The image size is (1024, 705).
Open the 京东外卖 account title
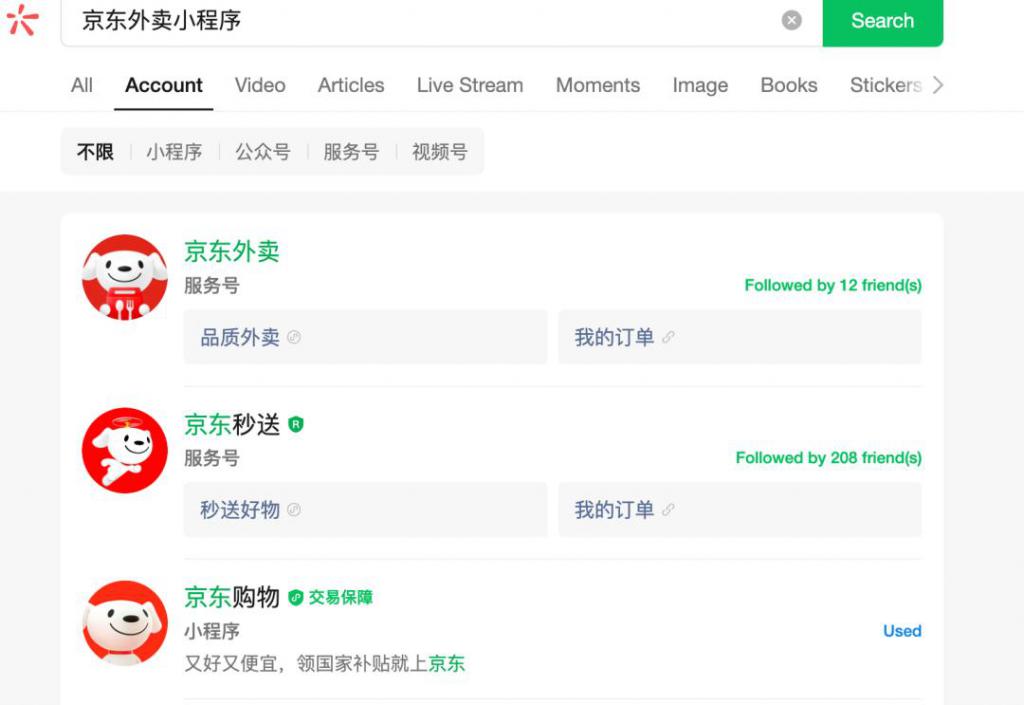coord(232,251)
